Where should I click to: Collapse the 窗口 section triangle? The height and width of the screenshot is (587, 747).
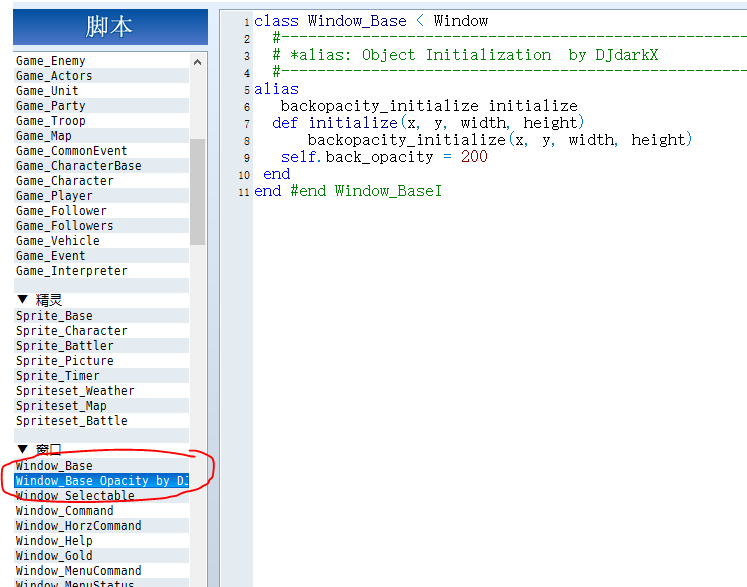click(22, 449)
